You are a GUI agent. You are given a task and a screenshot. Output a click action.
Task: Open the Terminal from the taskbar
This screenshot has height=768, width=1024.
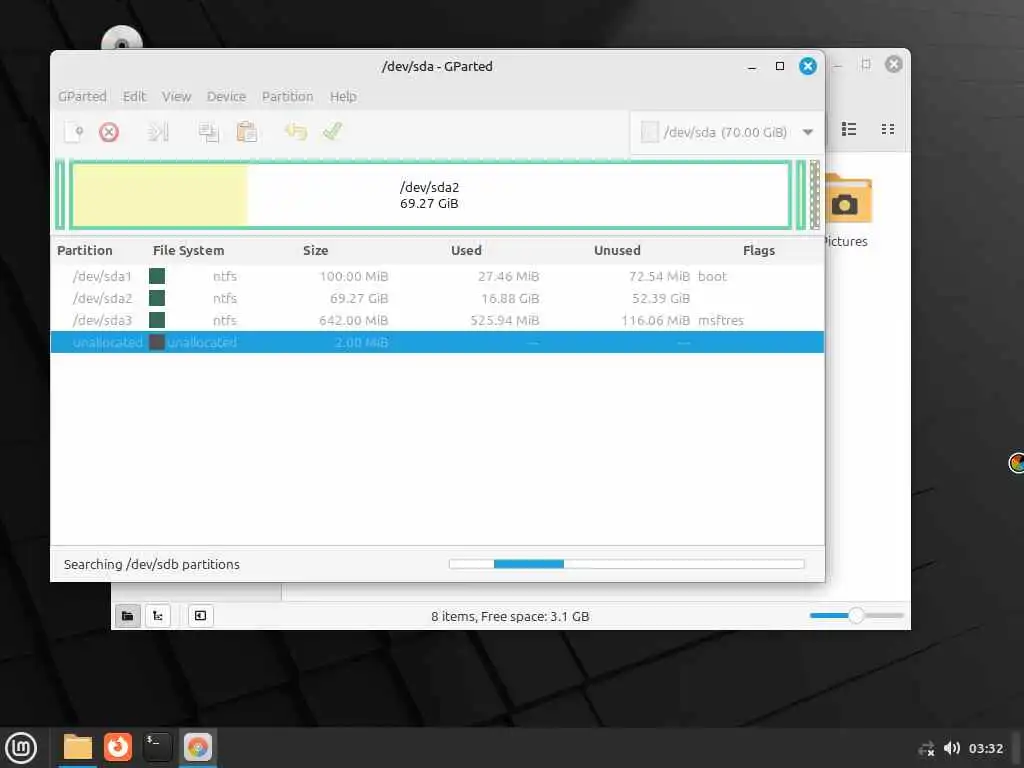[157, 746]
